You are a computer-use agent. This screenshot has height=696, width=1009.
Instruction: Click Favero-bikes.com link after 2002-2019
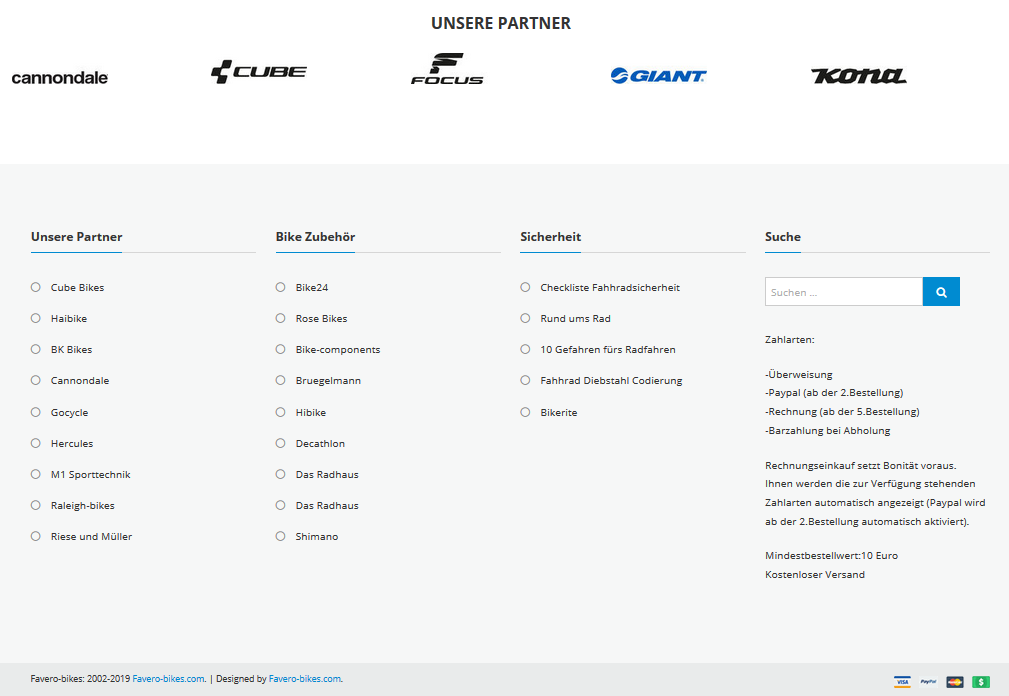tap(169, 679)
